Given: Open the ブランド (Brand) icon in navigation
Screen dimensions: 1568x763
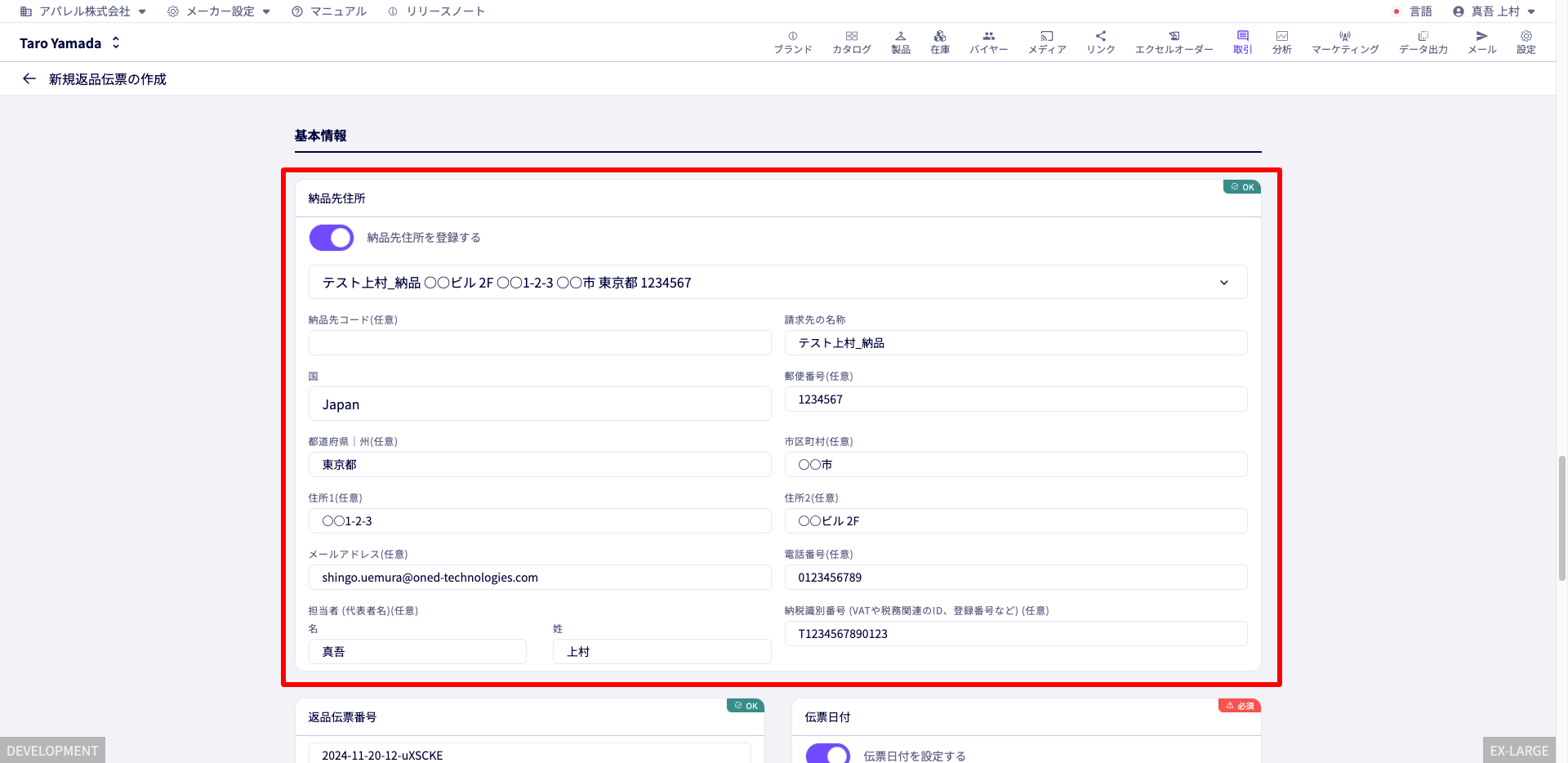Looking at the screenshot, I should tap(792, 42).
